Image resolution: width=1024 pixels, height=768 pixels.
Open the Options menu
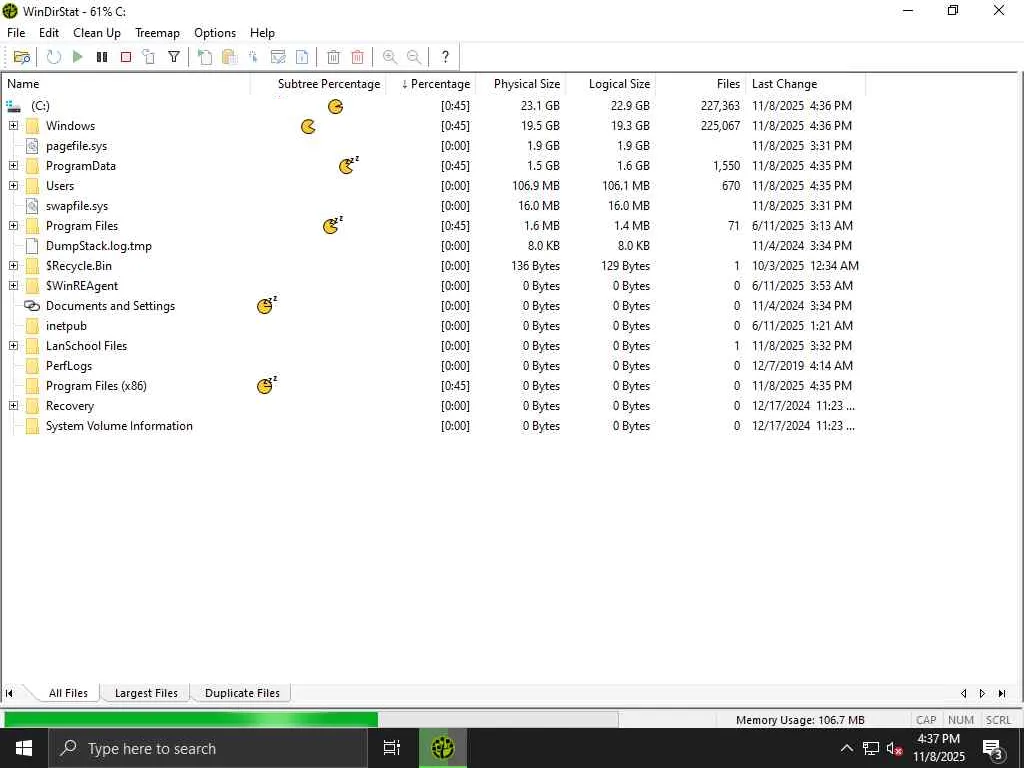coord(215,33)
